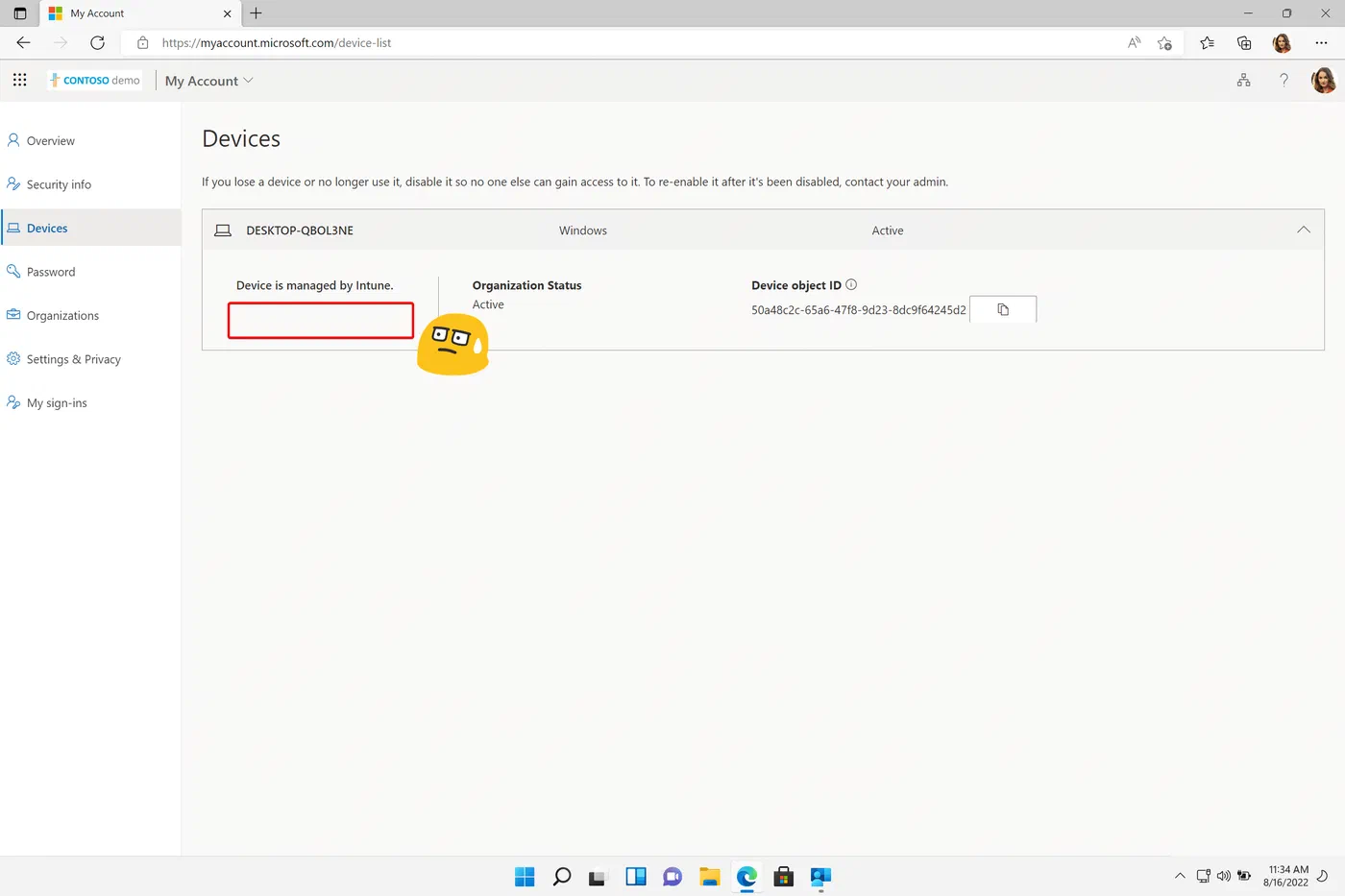Open help question mark icon
The width and height of the screenshot is (1345, 896).
(x=1284, y=81)
